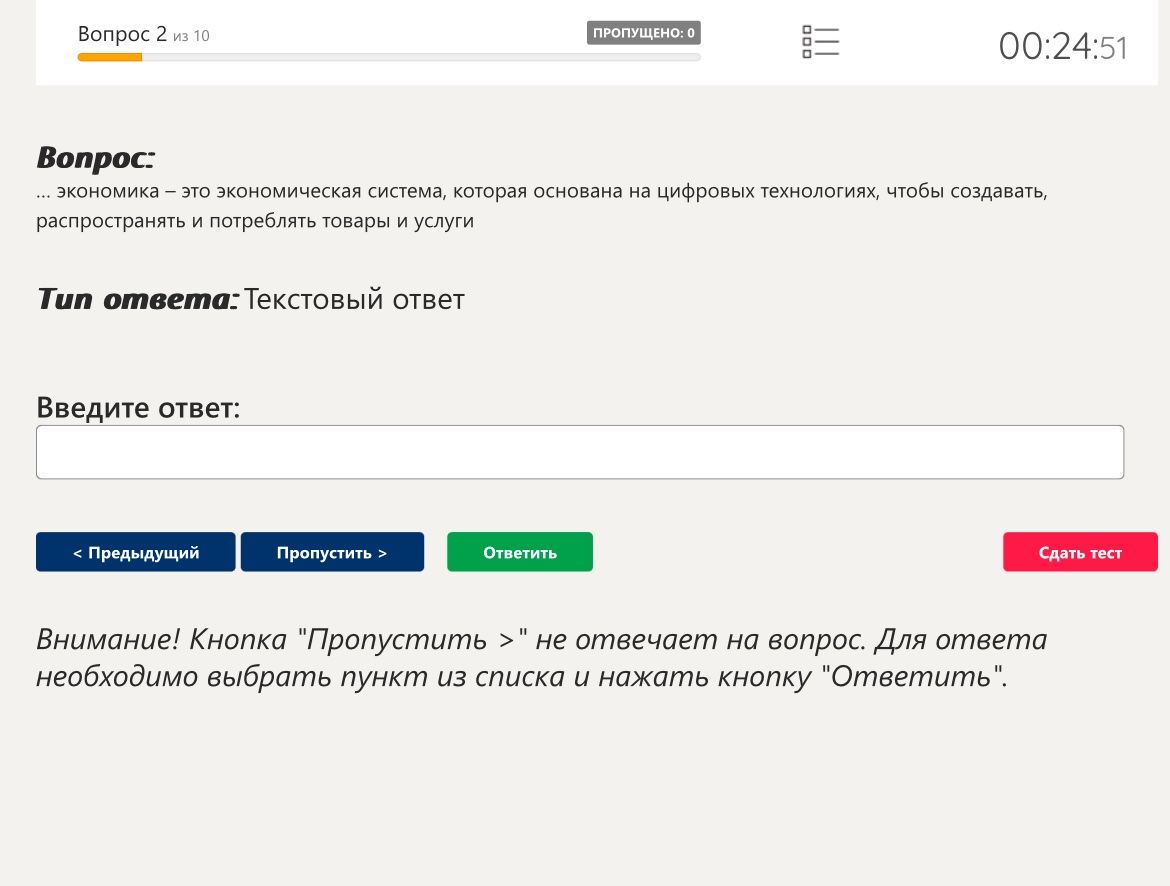Click the Пропущено: 0 badge
This screenshot has height=886, width=1170.
643,33
